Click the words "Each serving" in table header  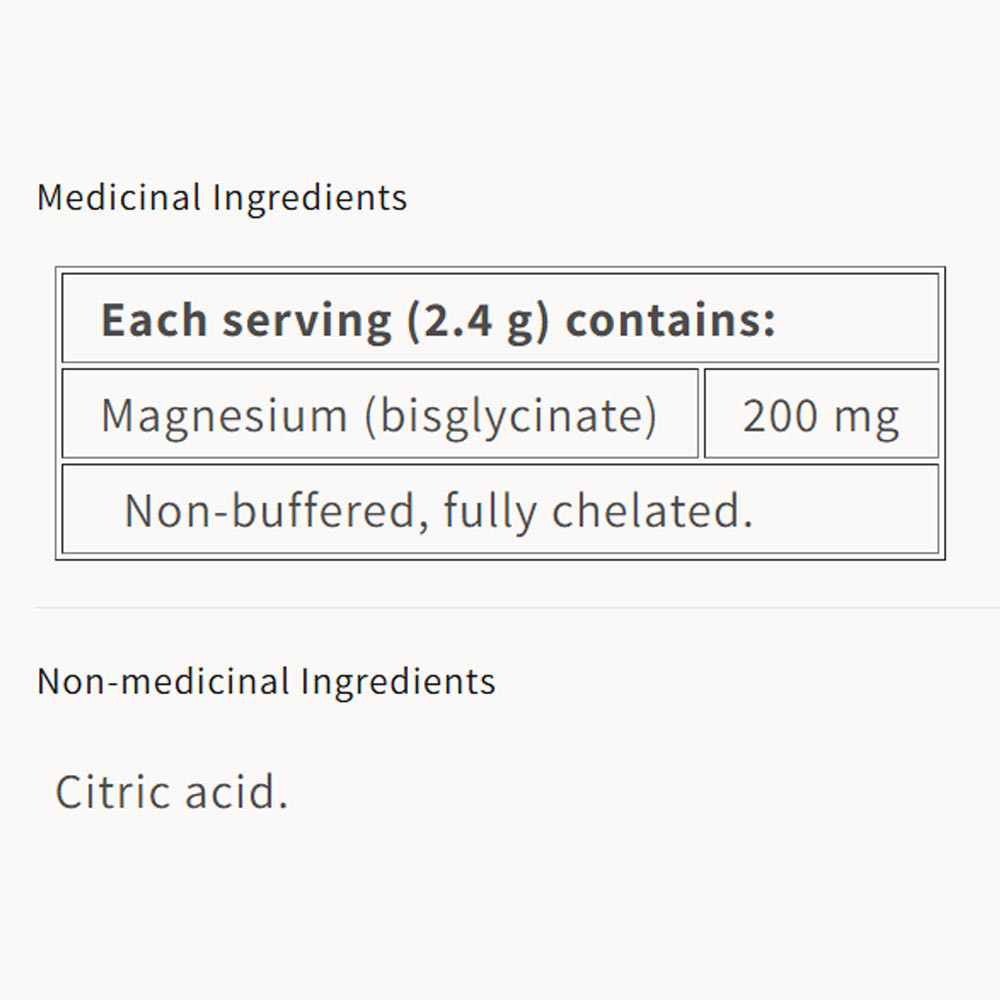[x=246, y=320]
